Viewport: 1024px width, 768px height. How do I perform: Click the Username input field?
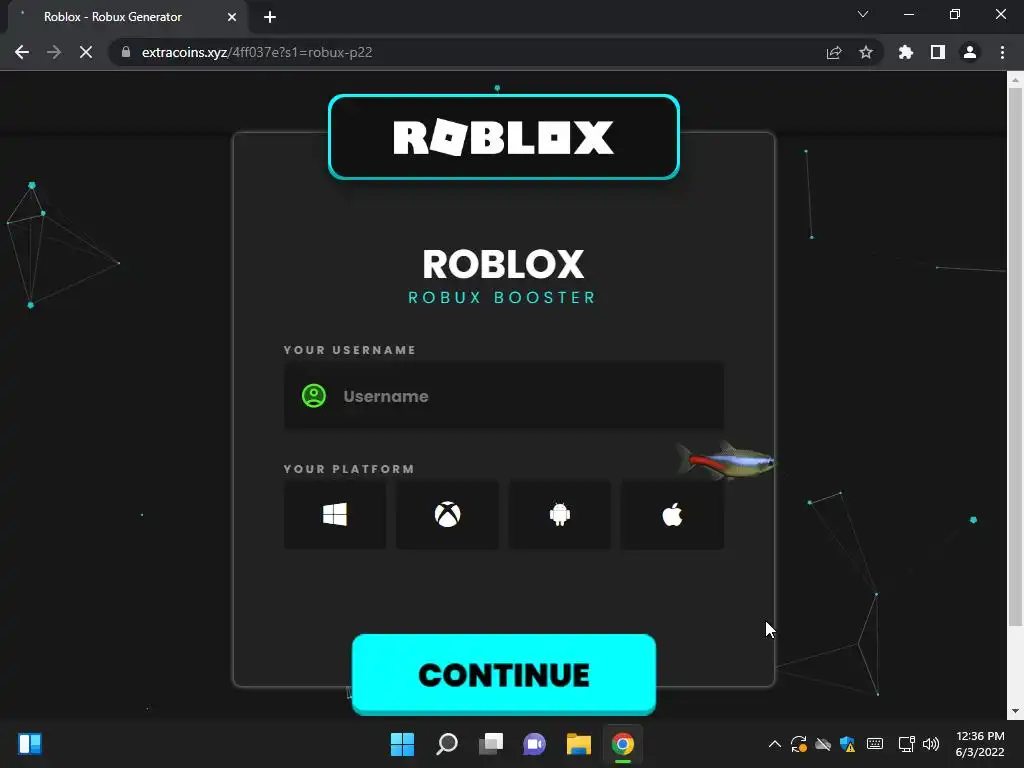(x=504, y=396)
